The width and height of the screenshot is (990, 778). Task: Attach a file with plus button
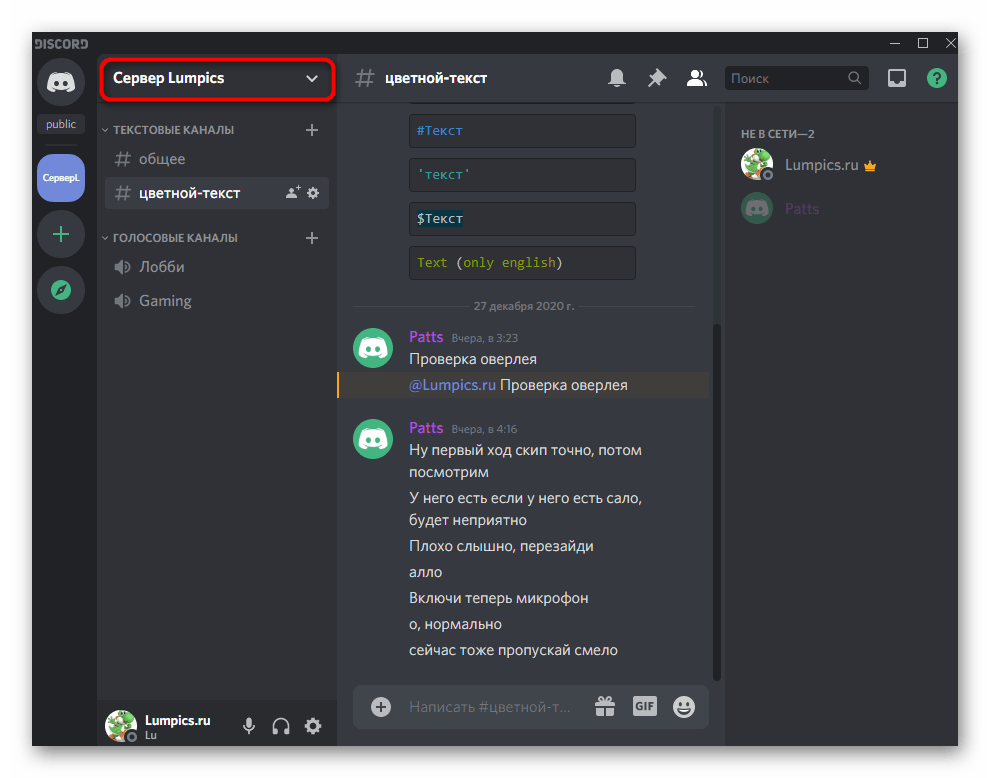point(381,707)
